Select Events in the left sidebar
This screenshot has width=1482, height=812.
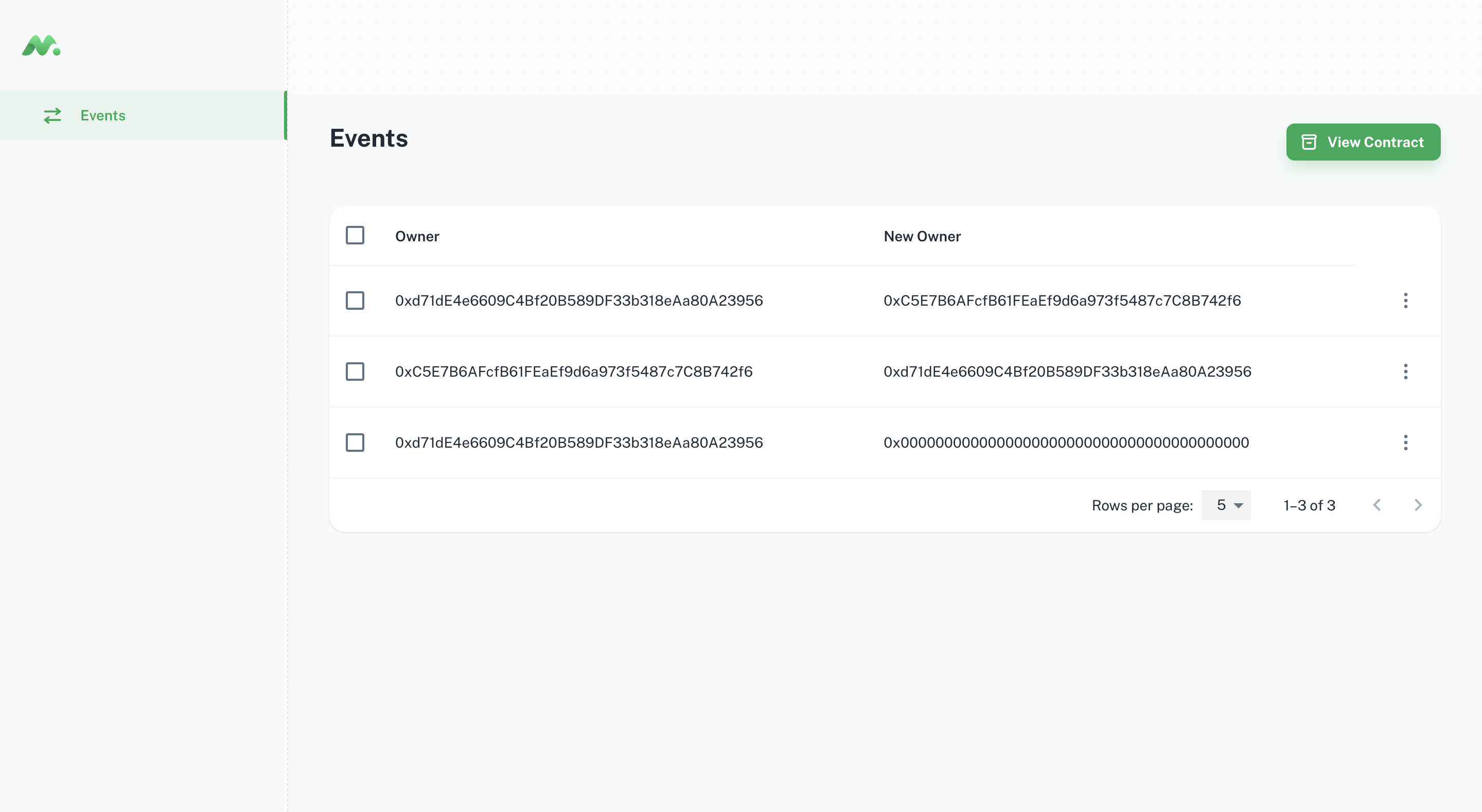[103, 115]
